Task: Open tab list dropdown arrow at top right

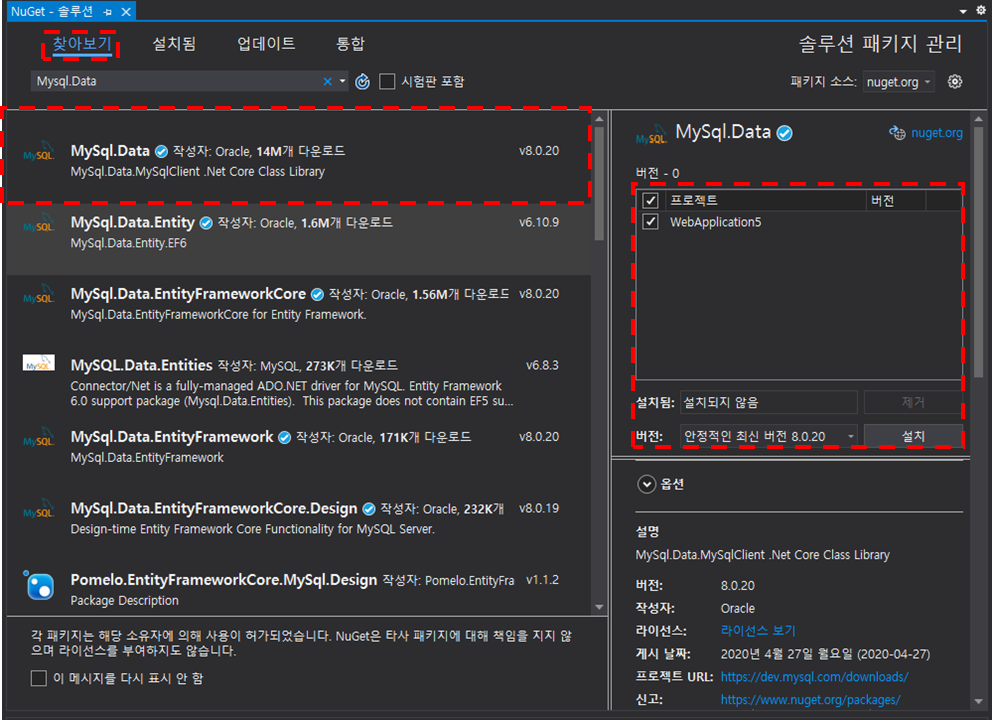Action: 963,11
